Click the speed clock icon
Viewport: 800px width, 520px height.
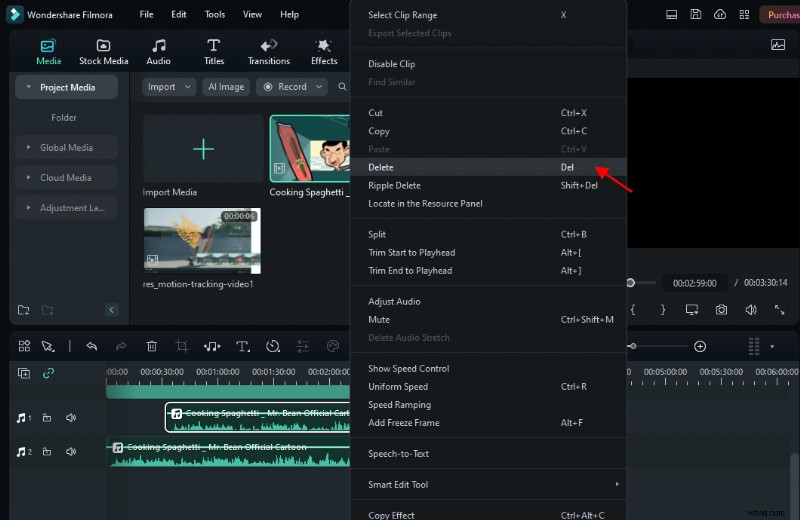pos(273,346)
